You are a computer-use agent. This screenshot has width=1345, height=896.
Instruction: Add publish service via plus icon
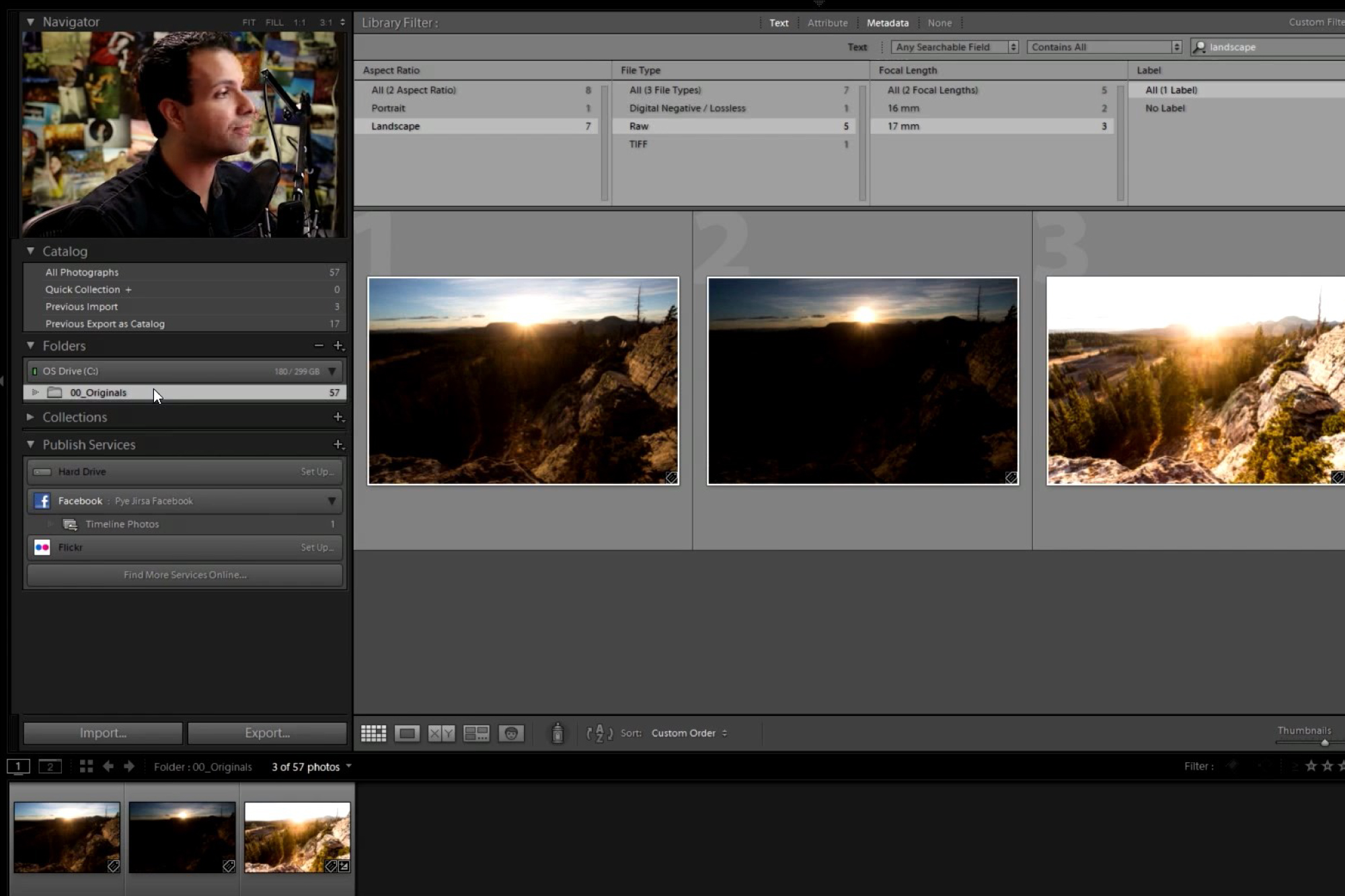[339, 444]
